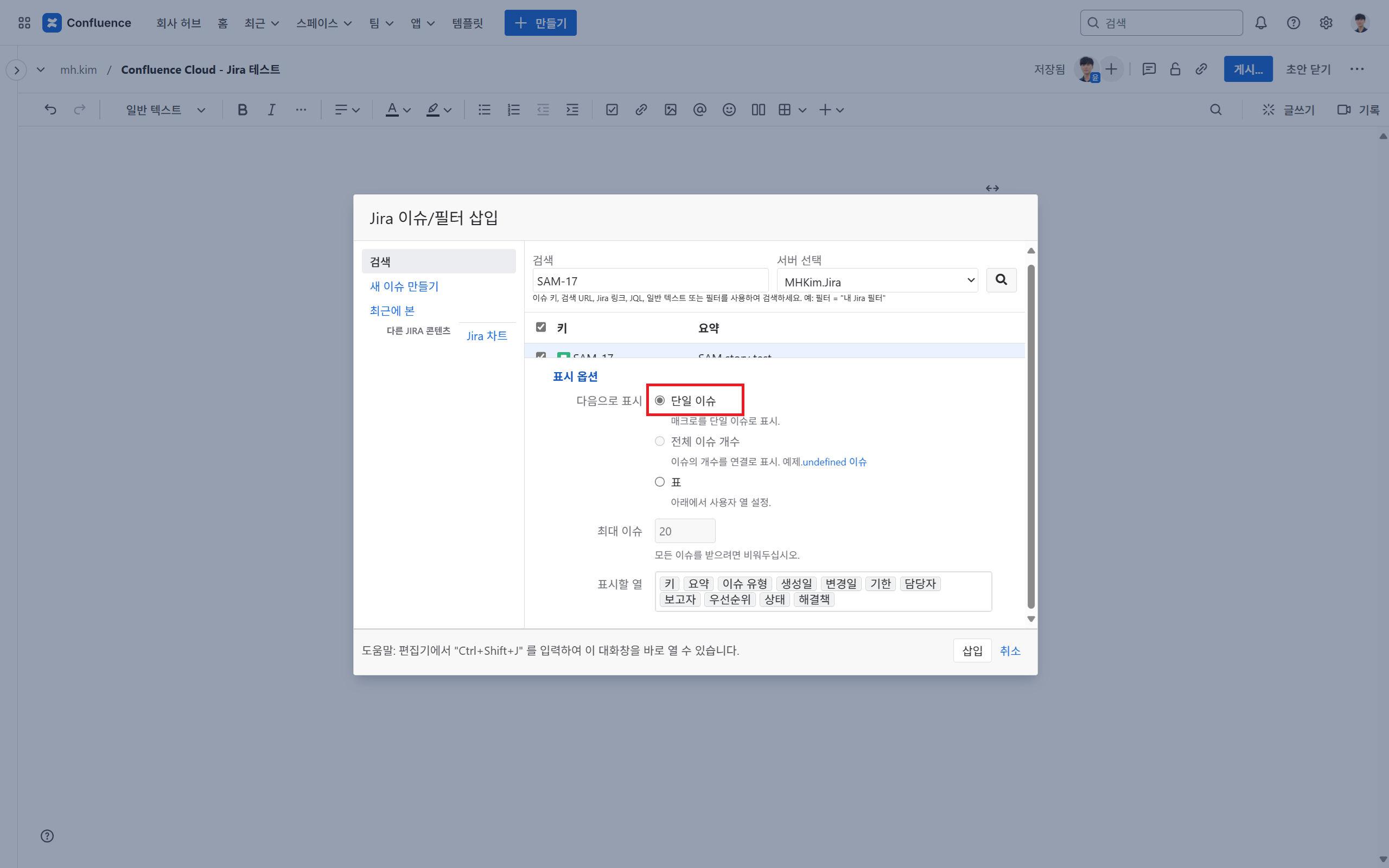Open the text alignment dropdown
The height and width of the screenshot is (868, 1389).
(x=347, y=110)
